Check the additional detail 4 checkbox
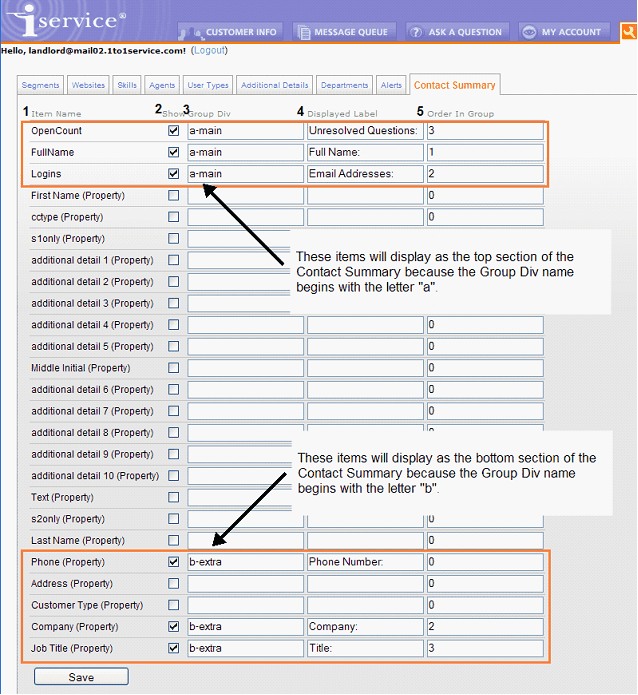Image resolution: width=638 pixels, height=695 pixels. coord(173,325)
